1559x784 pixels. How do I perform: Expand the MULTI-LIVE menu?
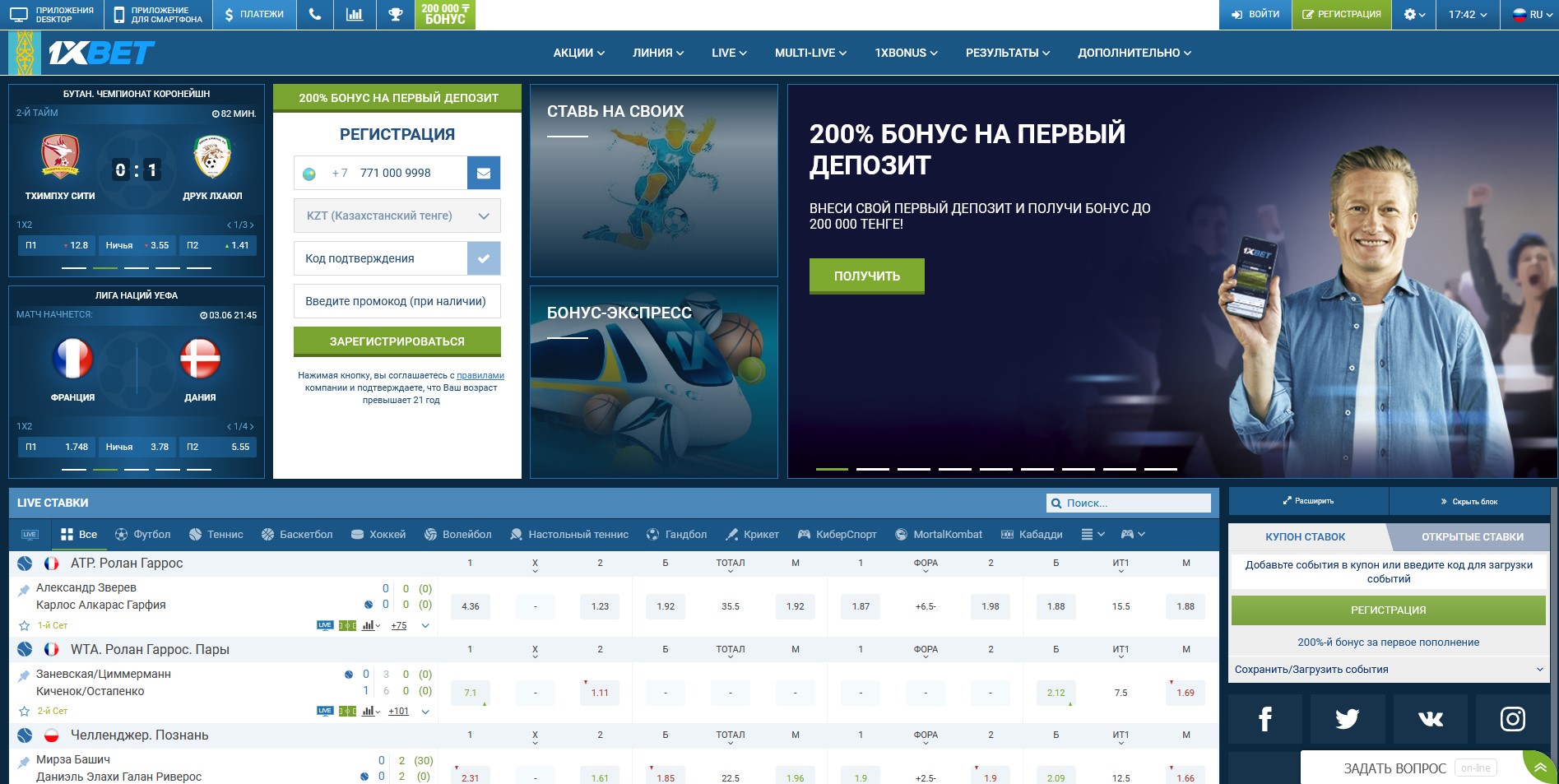tap(810, 53)
